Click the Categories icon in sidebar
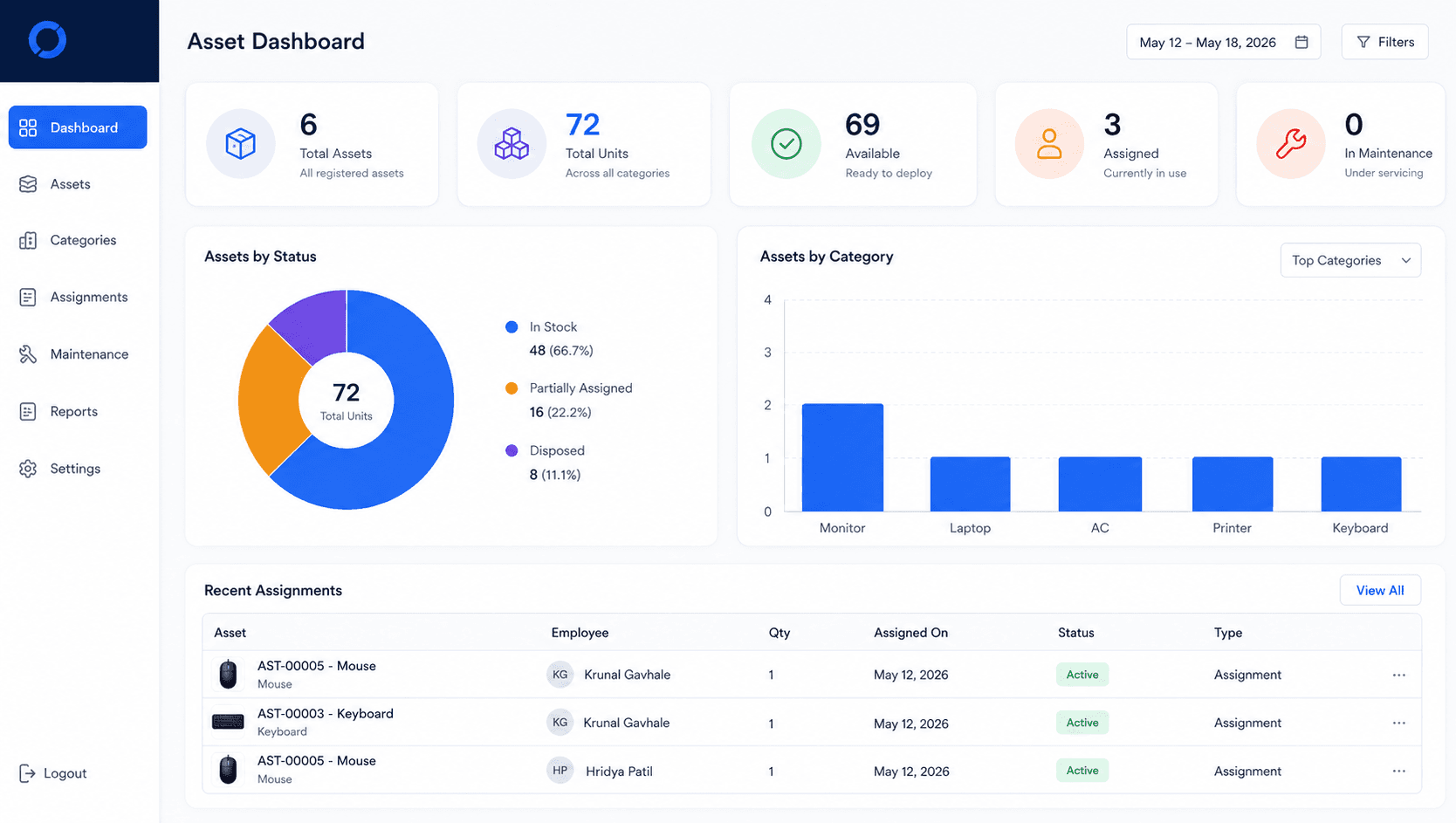1456x823 pixels. [28, 240]
